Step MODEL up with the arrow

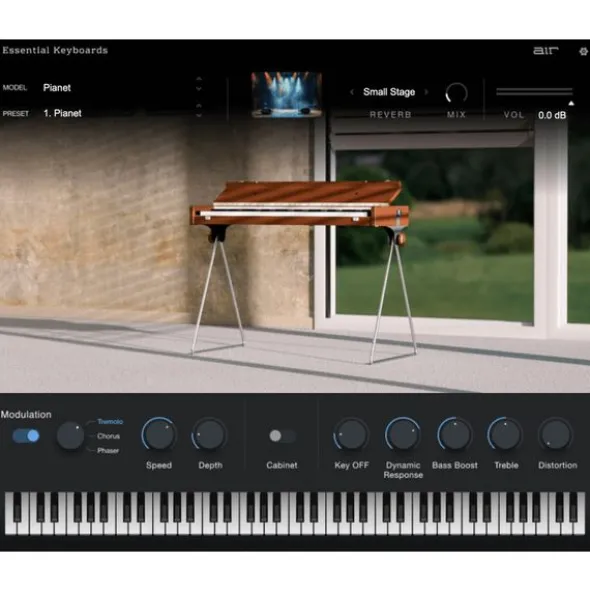[199, 79]
